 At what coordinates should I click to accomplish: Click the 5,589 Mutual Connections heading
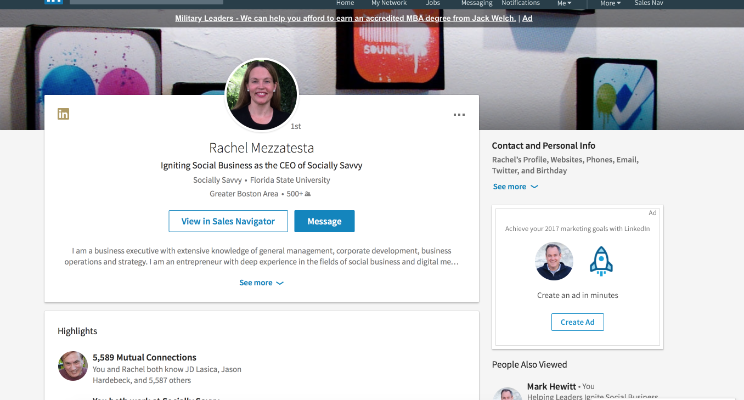click(144, 357)
